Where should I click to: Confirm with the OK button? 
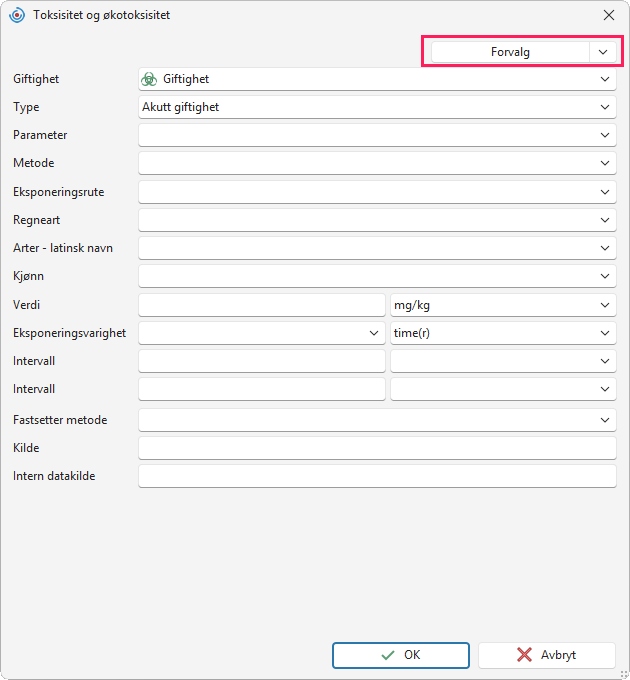tap(401, 655)
